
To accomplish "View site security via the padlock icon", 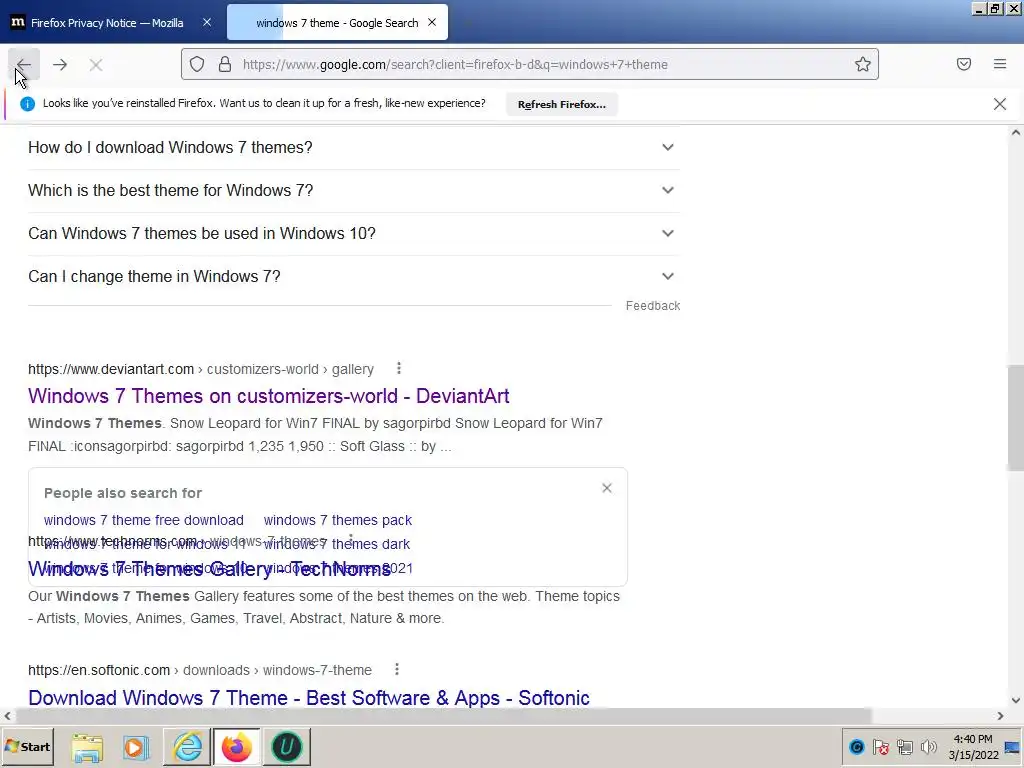I will click(x=225, y=64).
